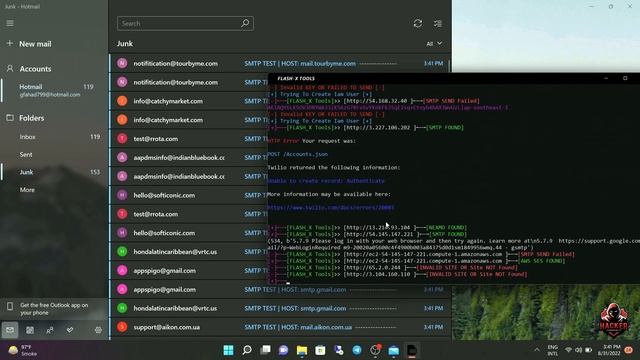Image resolution: width=640 pixels, height=360 pixels.
Task: Open test@rrota.com email below catchymarket
Action: [189, 139]
